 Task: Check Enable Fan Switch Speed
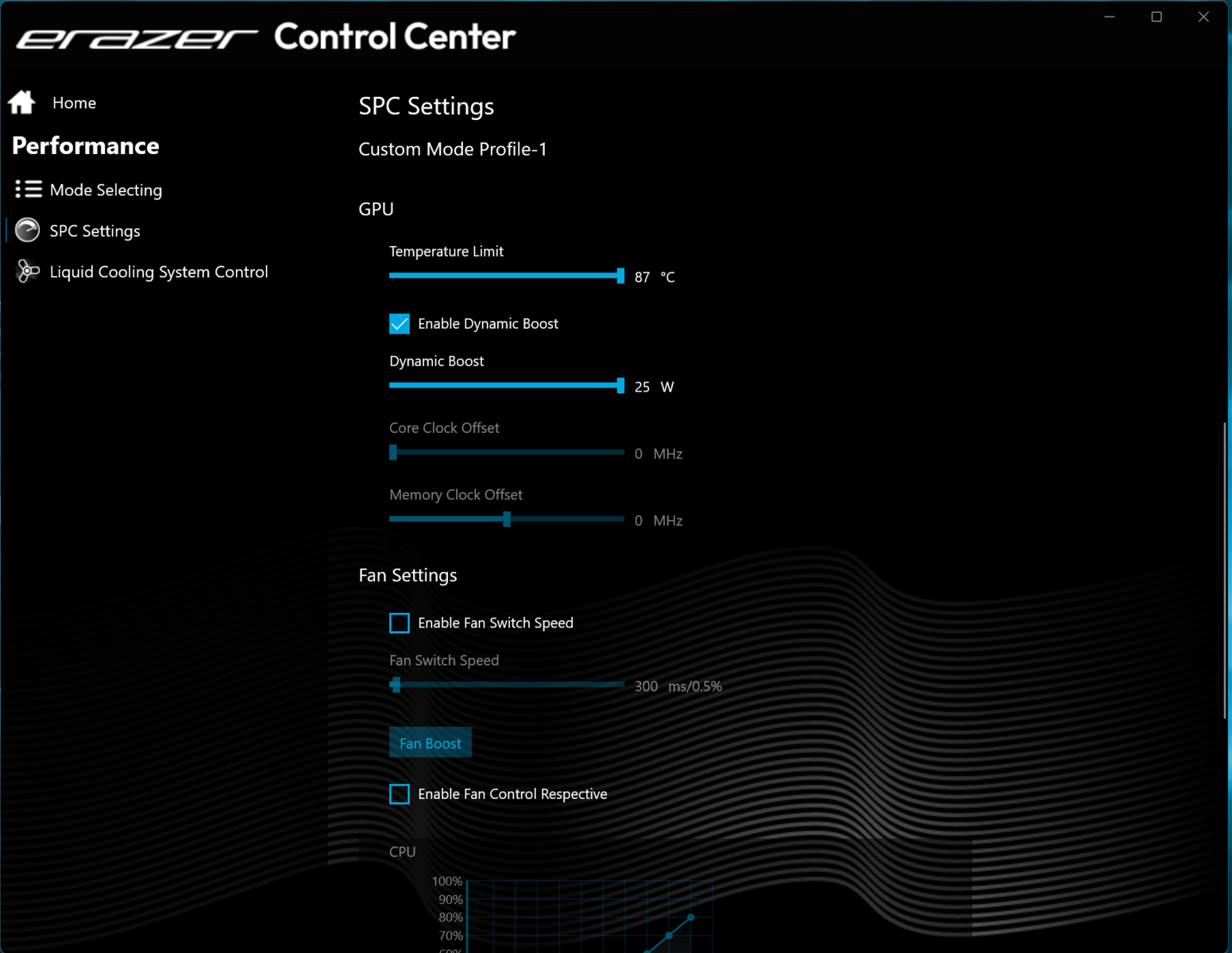pos(400,623)
